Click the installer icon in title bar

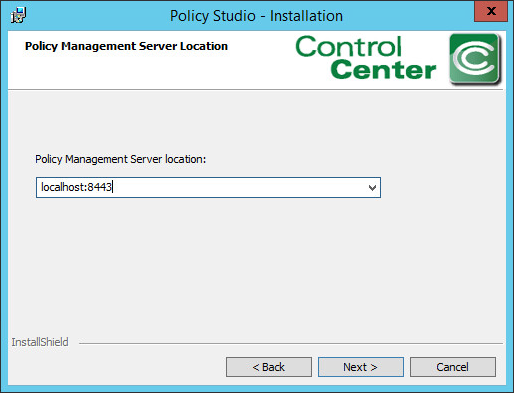(x=18, y=15)
